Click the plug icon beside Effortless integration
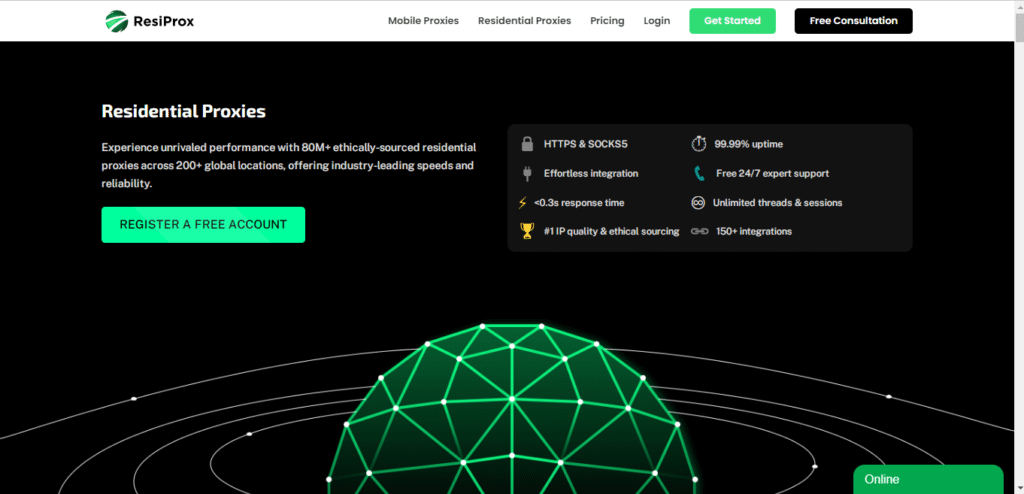This screenshot has height=494, width=1024. (526, 174)
